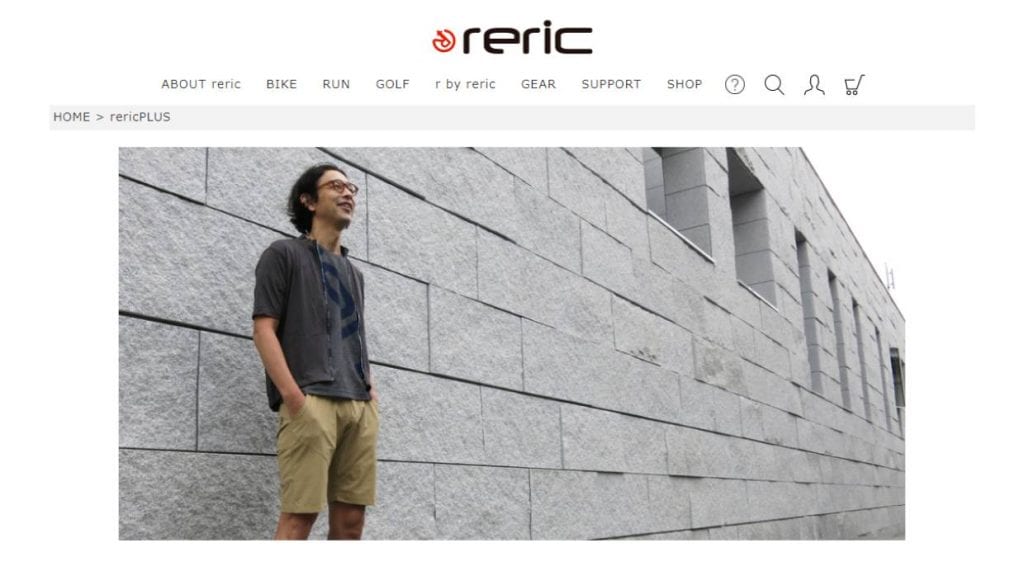
Task: Click the HOME breadcrumb link
Action: click(x=72, y=117)
